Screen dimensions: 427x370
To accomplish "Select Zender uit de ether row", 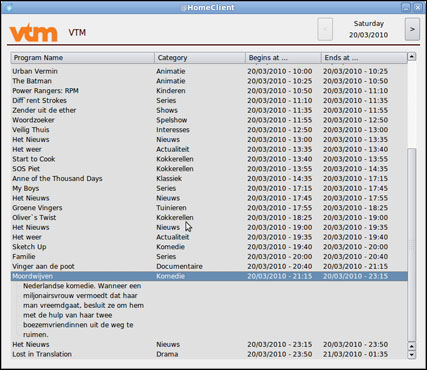I will [209, 110].
